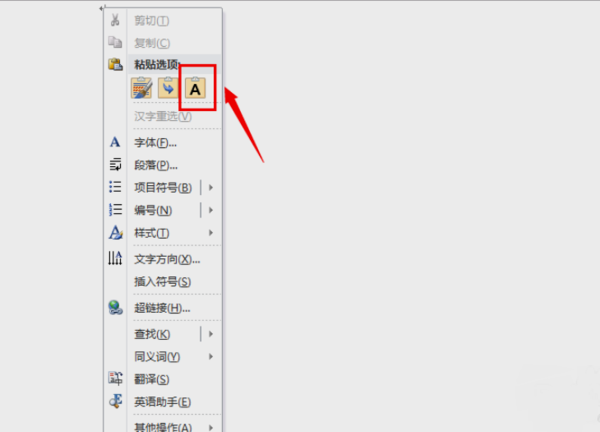The height and width of the screenshot is (432, 600).
Task: Click the text direction icon
Action: coord(115,258)
